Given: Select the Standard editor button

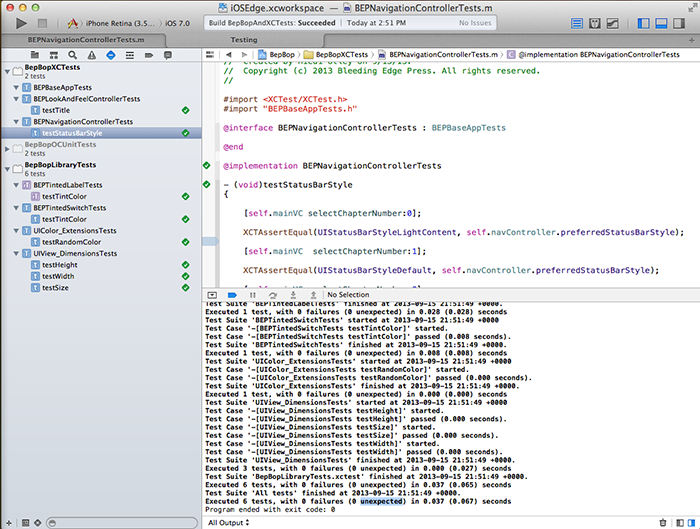Looking at the screenshot, I should pyautogui.click(x=577, y=23).
